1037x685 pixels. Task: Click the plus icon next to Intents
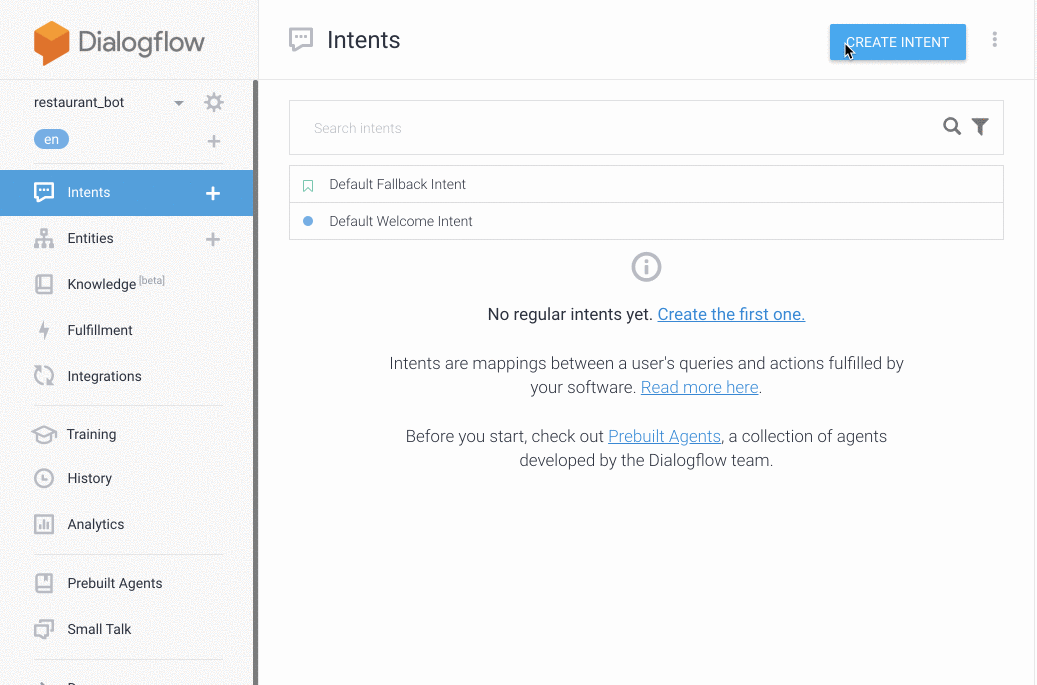coord(213,193)
